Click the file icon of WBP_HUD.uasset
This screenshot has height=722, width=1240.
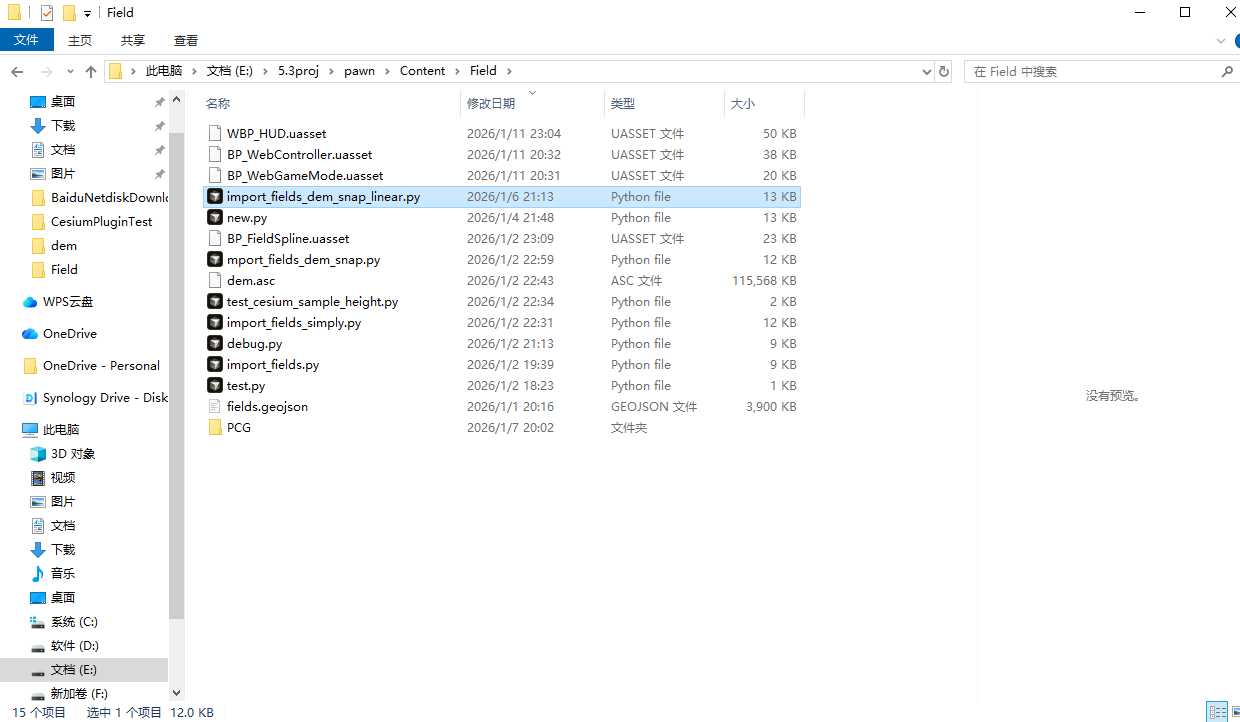(214, 133)
